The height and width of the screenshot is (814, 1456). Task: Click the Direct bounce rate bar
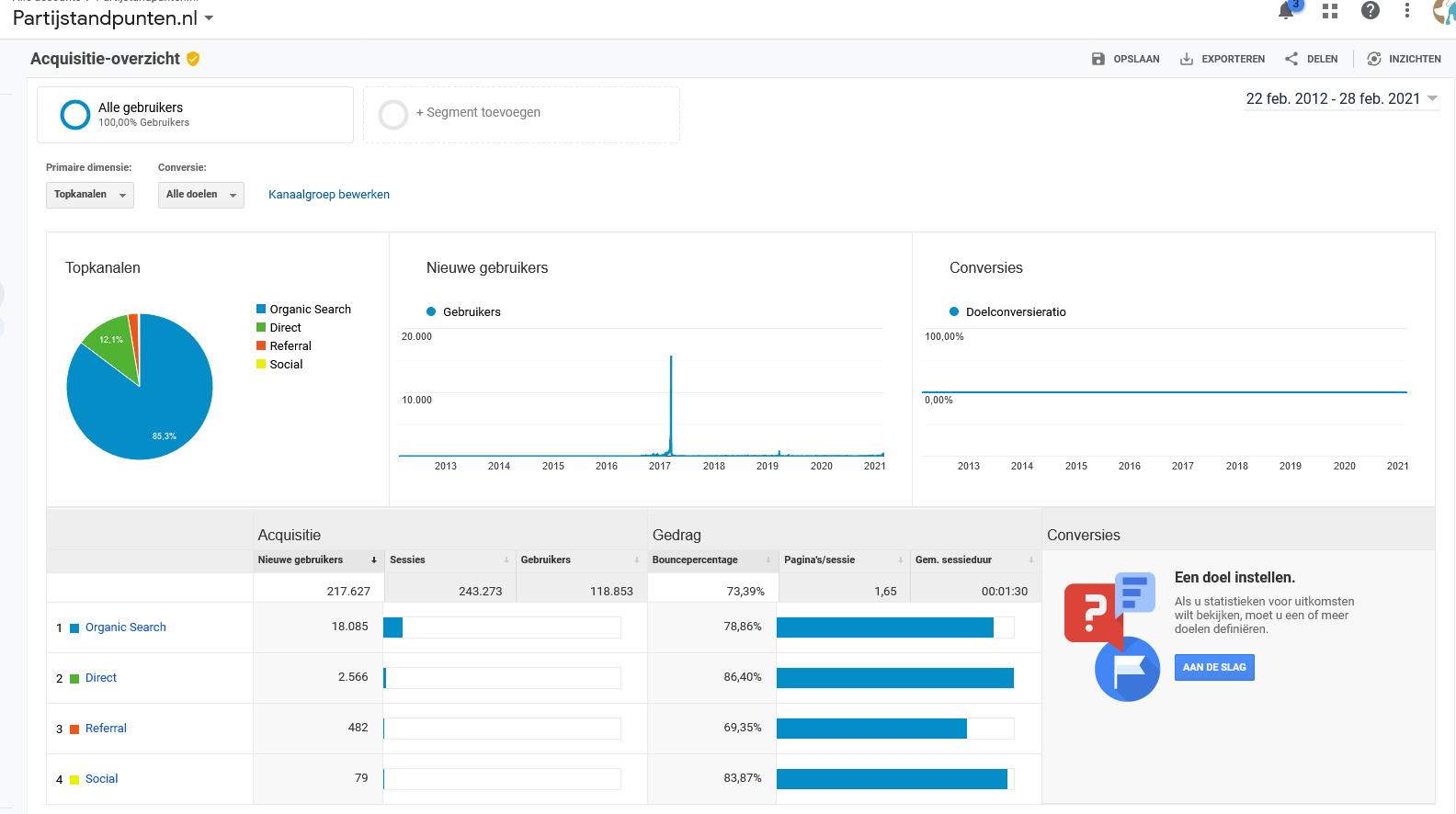point(895,678)
